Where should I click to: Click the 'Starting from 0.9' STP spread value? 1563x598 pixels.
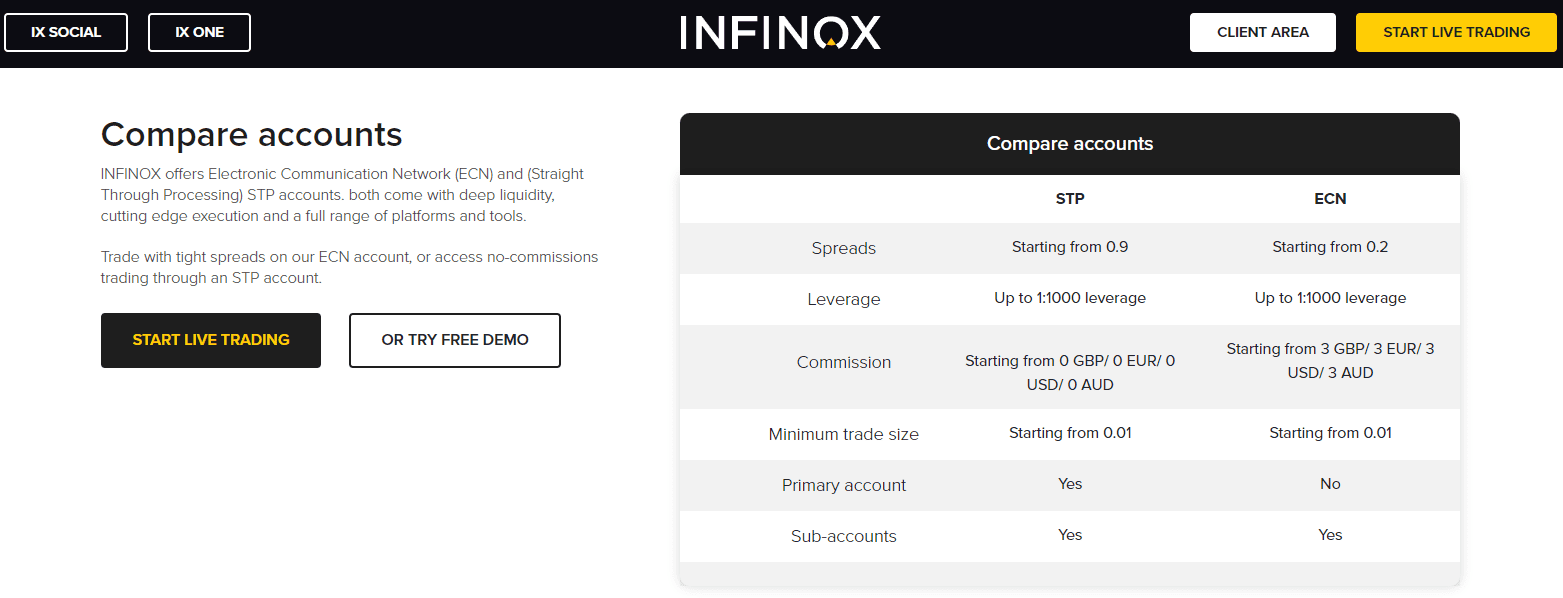(x=1070, y=247)
